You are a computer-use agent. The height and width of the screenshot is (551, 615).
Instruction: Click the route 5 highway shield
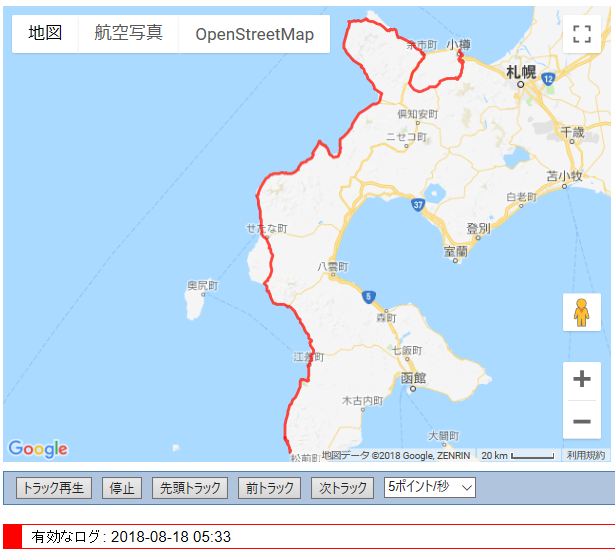point(369,296)
